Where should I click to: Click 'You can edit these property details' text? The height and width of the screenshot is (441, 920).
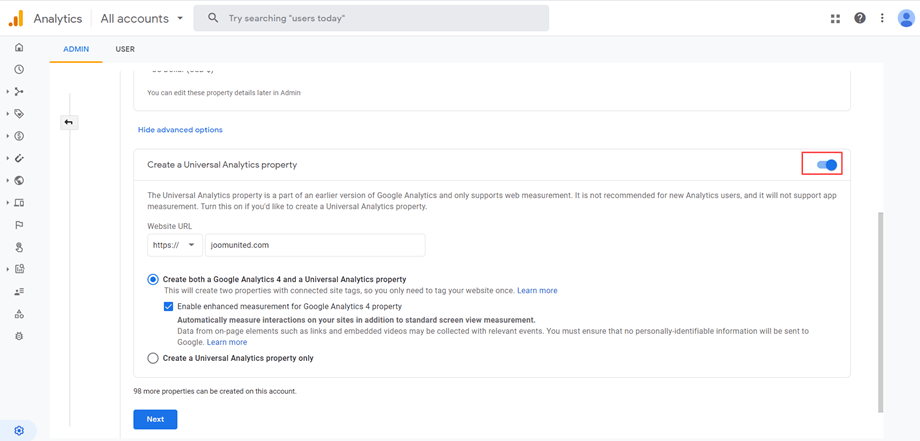224,93
